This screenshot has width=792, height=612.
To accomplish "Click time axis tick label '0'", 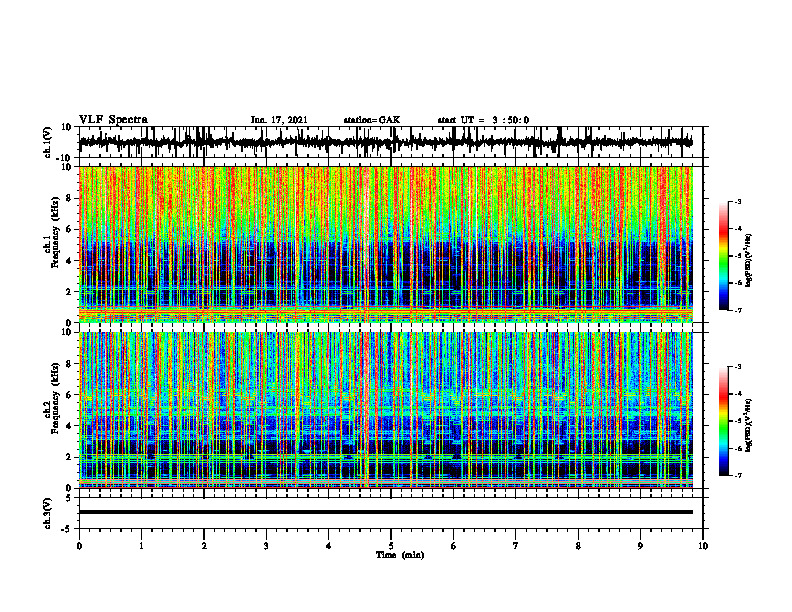I will point(79,546).
